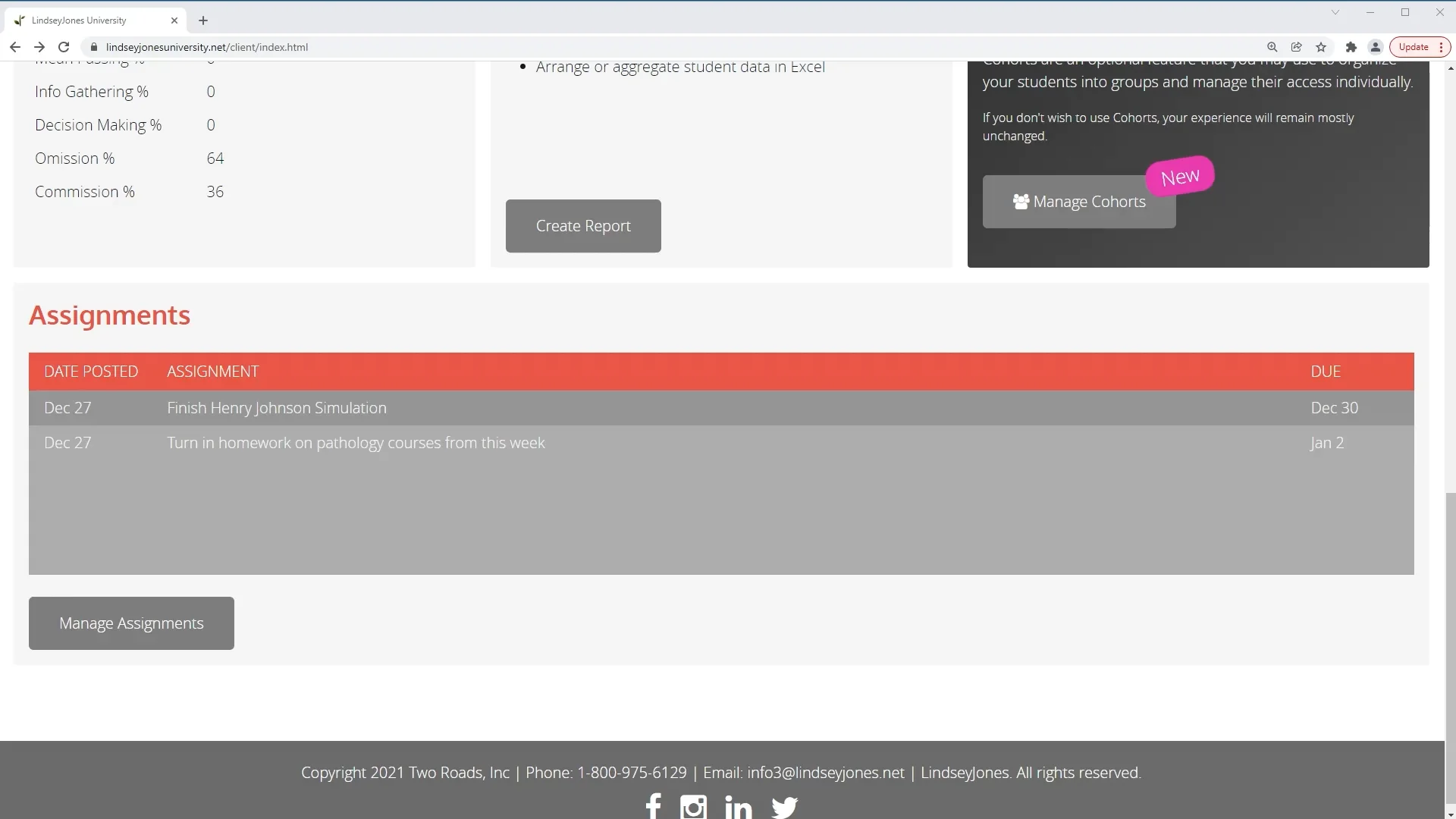
Task: Open the Instagram icon in footer
Action: tap(693, 807)
